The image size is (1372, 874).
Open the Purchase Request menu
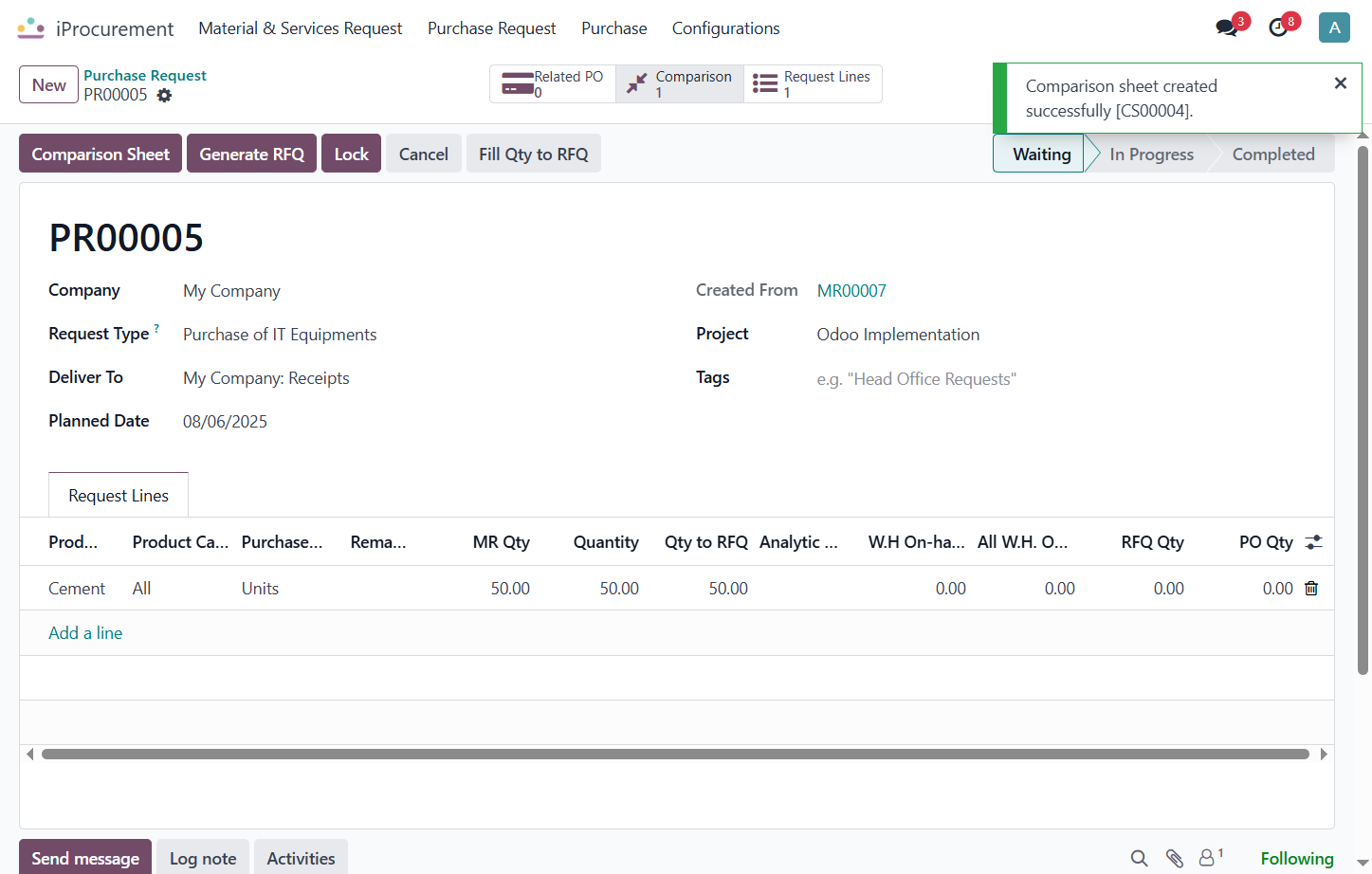(x=492, y=28)
